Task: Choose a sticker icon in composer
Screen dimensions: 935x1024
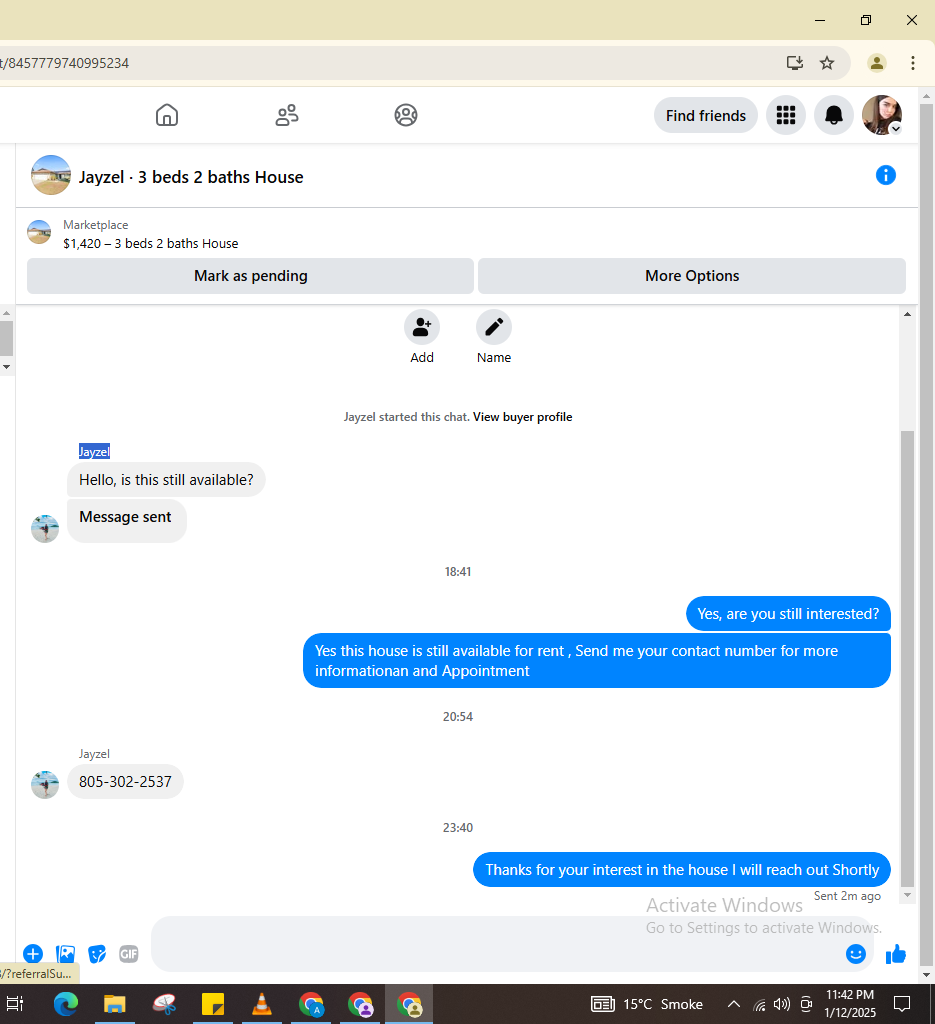Action: 97,954
